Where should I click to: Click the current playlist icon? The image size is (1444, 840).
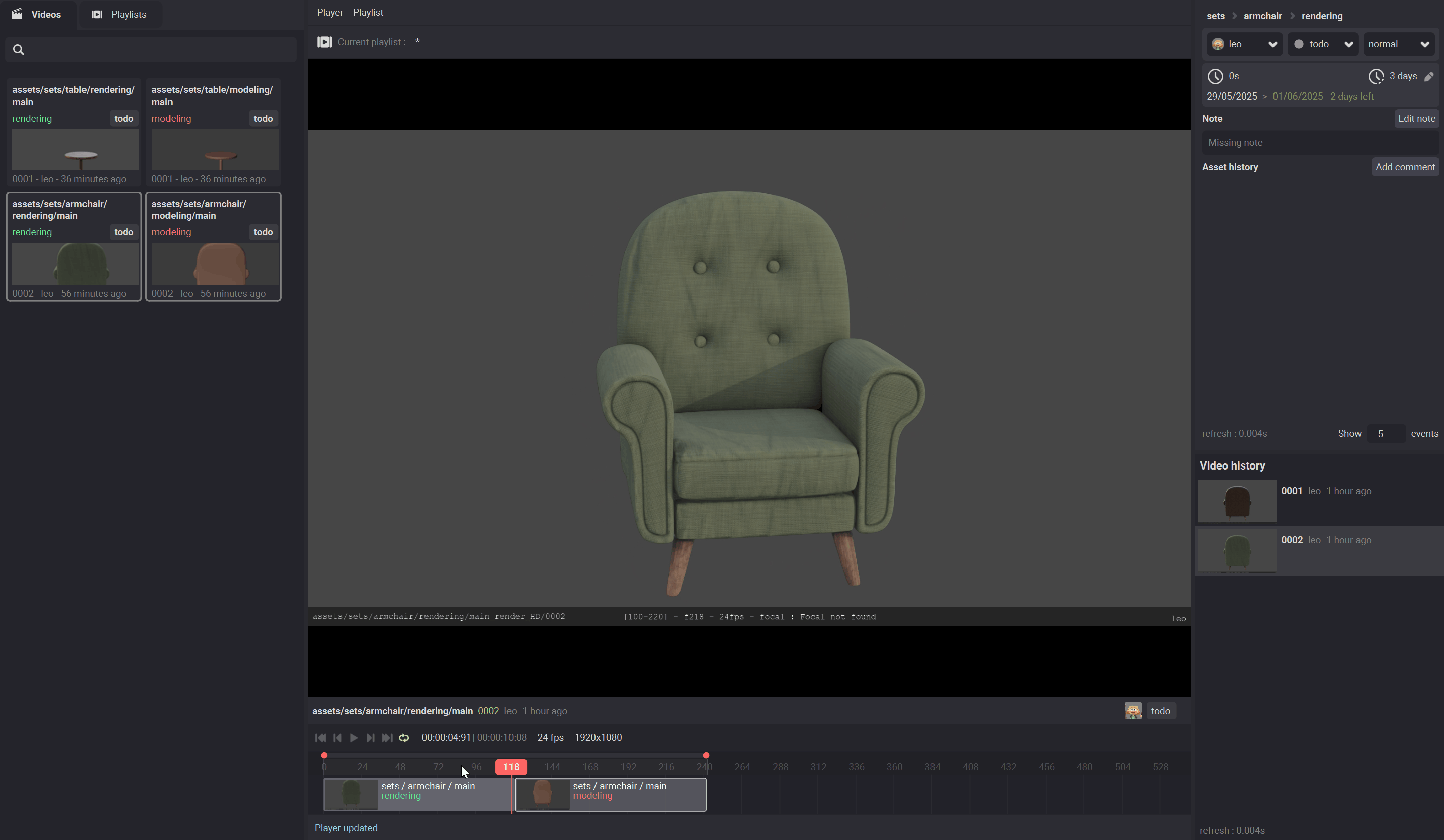point(324,42)
